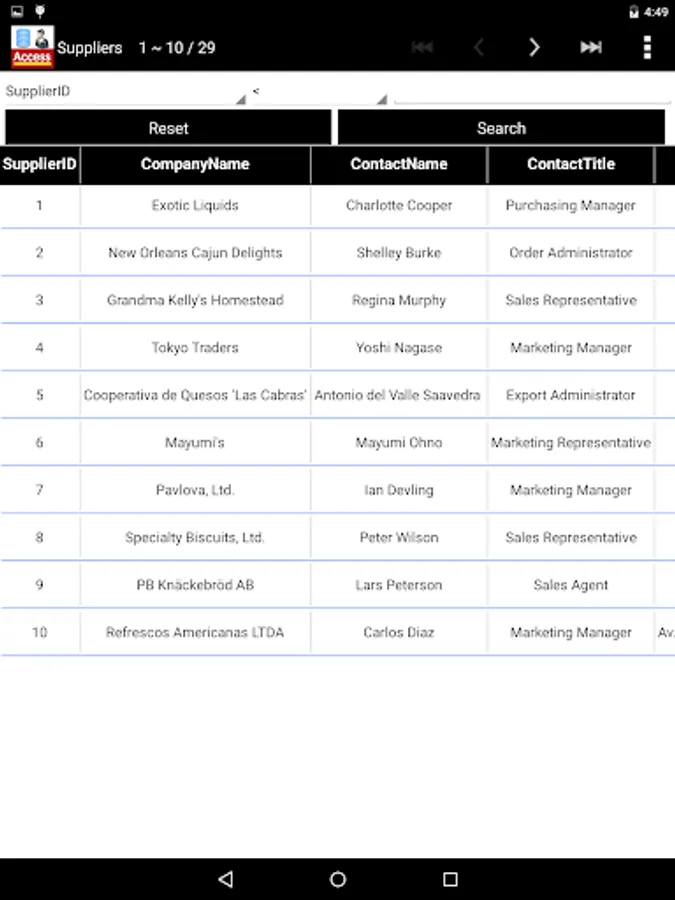Focus the search value input field
The height and width of the screenshot is (900, 675).
click(531, 92)
